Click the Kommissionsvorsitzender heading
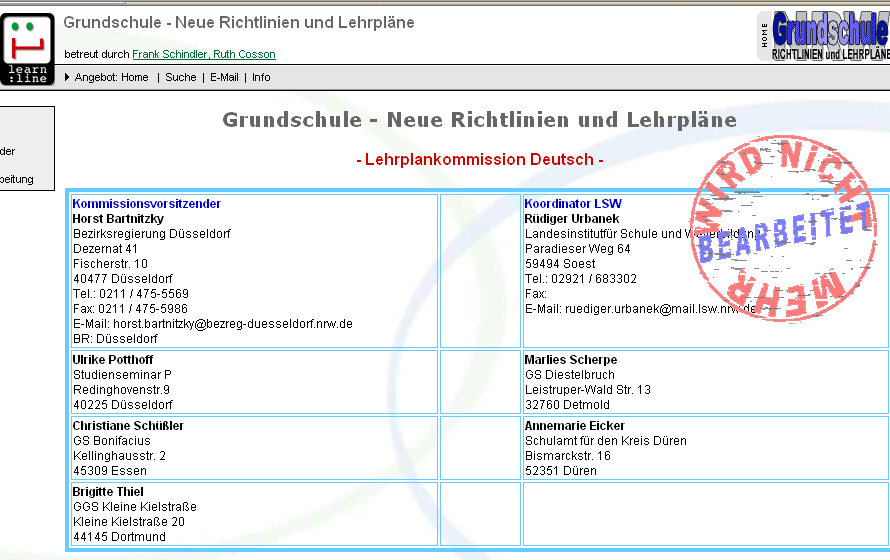The height and width of the screenshot is (560, 890). [x=147, y=204]
